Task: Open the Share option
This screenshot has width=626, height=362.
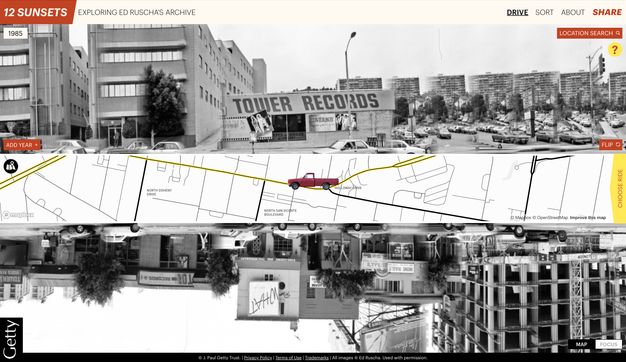Action: (607, 12)
